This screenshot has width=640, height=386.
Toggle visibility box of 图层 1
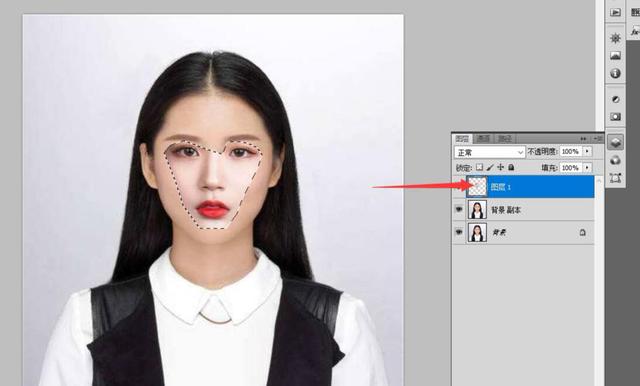click(x=459, y=187)
